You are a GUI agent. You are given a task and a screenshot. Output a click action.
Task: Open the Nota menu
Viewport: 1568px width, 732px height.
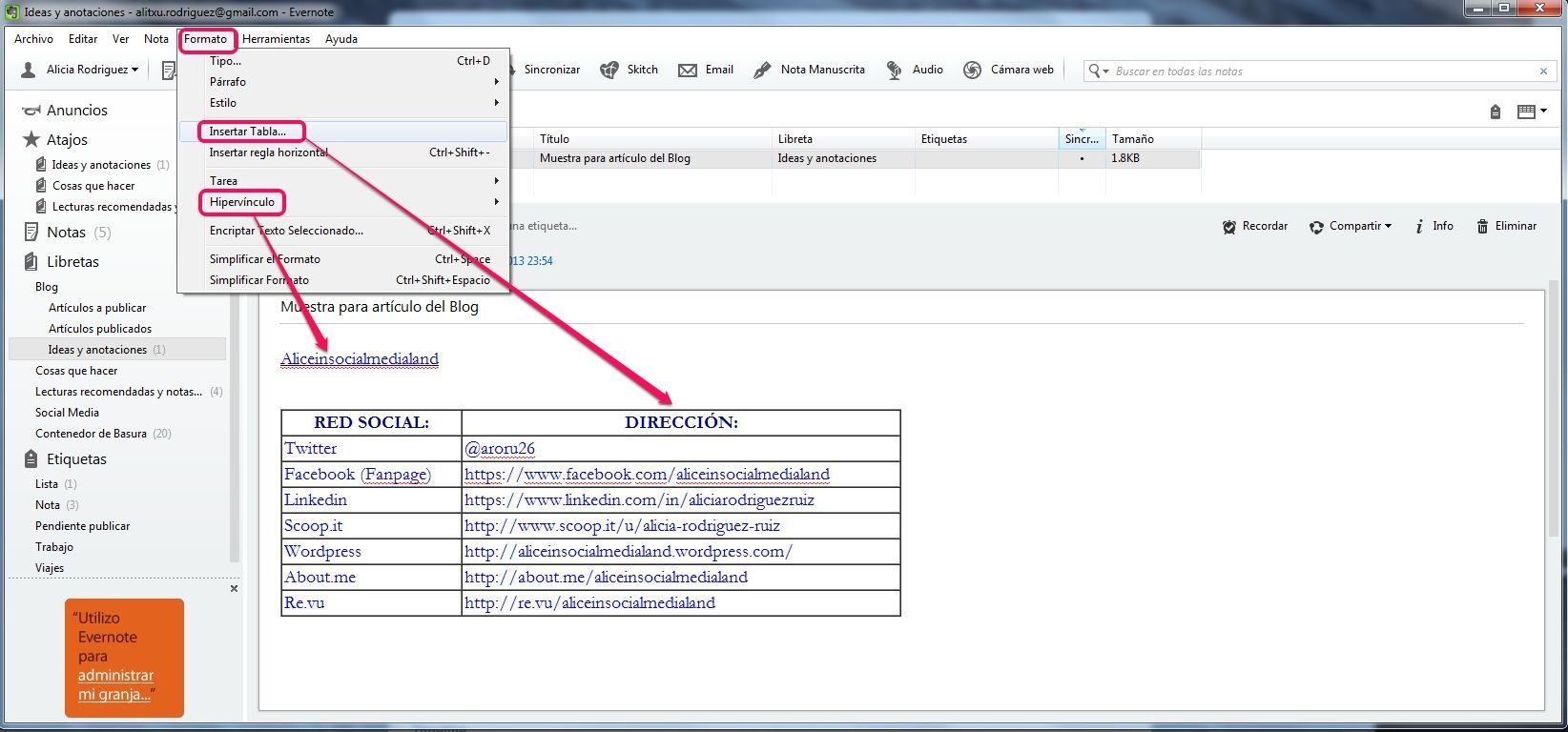click(x=156, y=39)
